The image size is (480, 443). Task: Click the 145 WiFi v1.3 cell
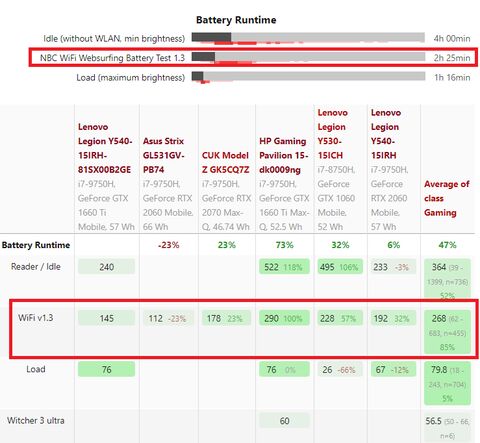[106, 318]
